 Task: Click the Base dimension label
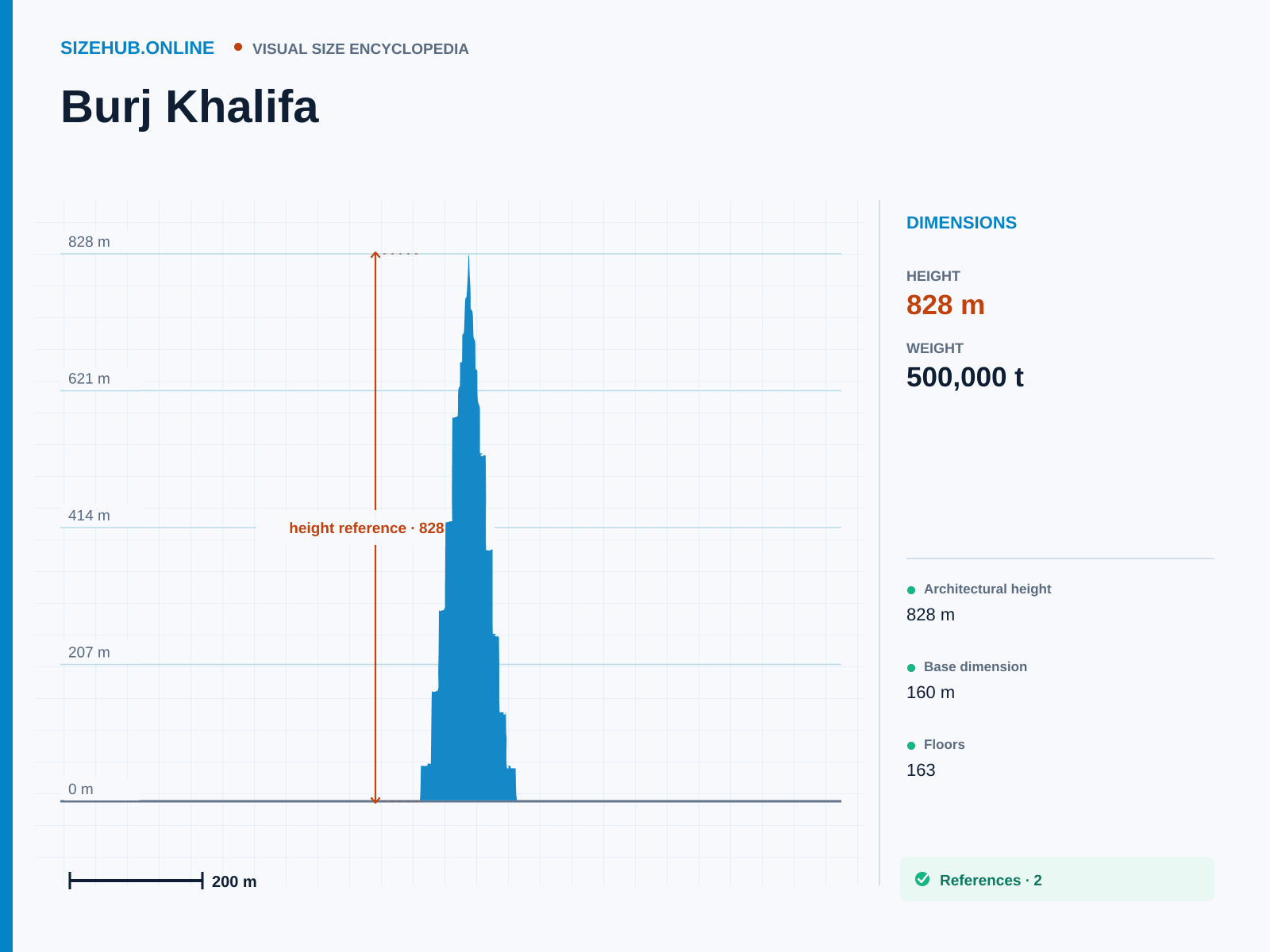(x=976, y=667)
